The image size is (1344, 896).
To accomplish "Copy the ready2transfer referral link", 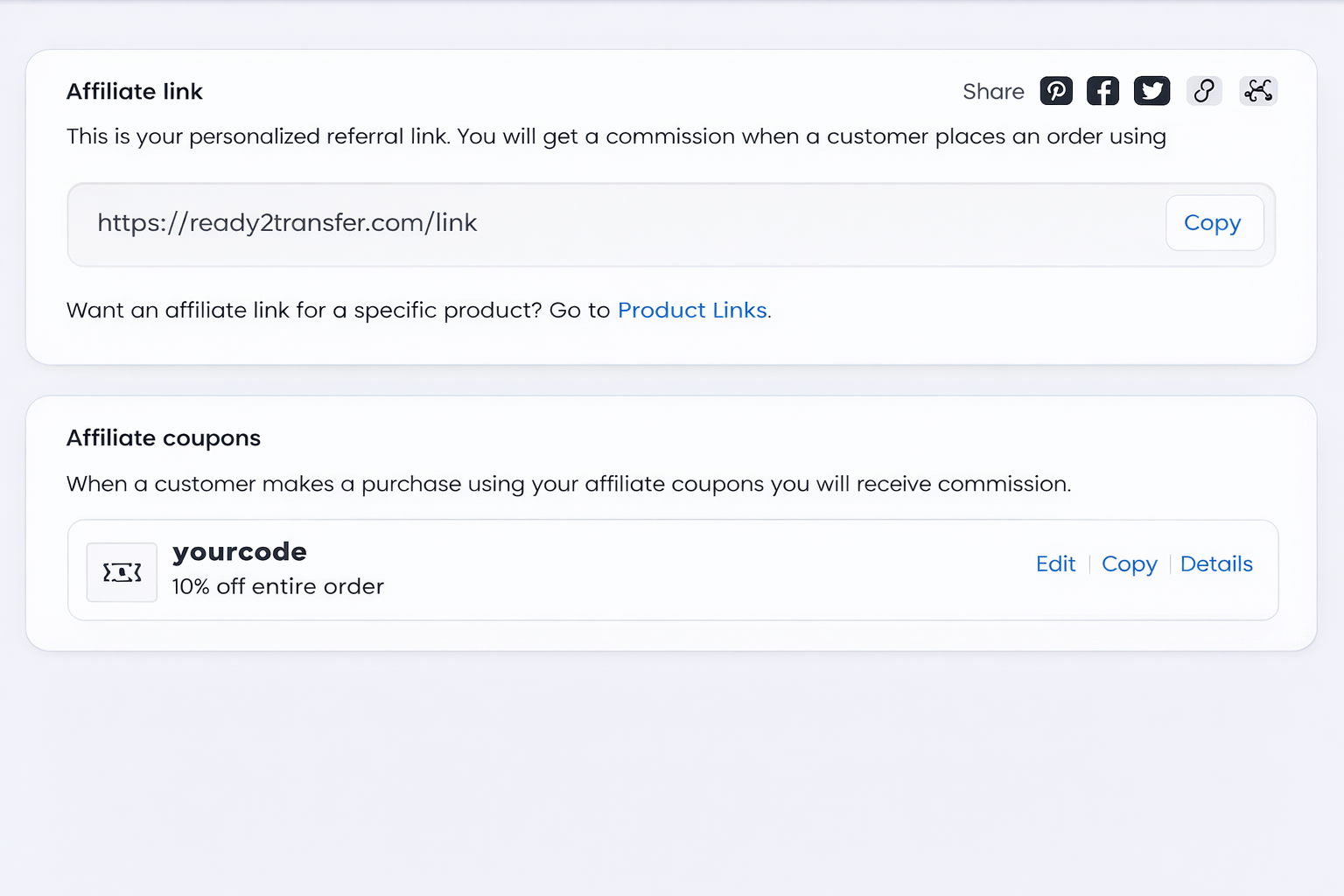I will 1213,223.
